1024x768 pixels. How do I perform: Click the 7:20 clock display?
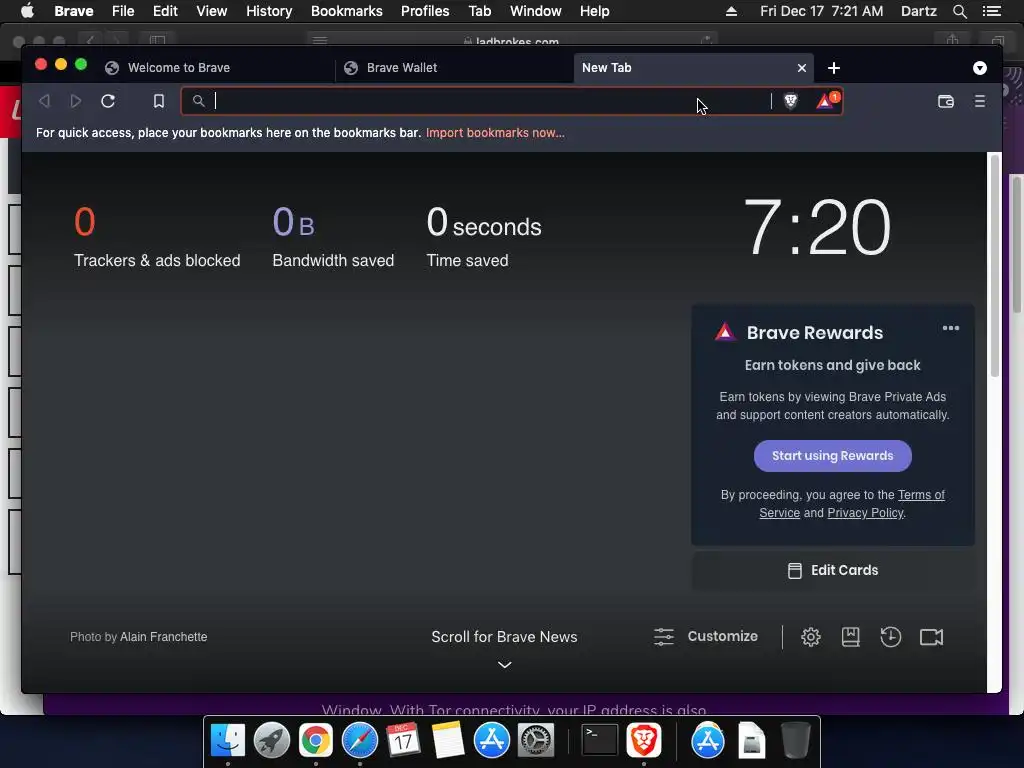(x=817, y=227)
